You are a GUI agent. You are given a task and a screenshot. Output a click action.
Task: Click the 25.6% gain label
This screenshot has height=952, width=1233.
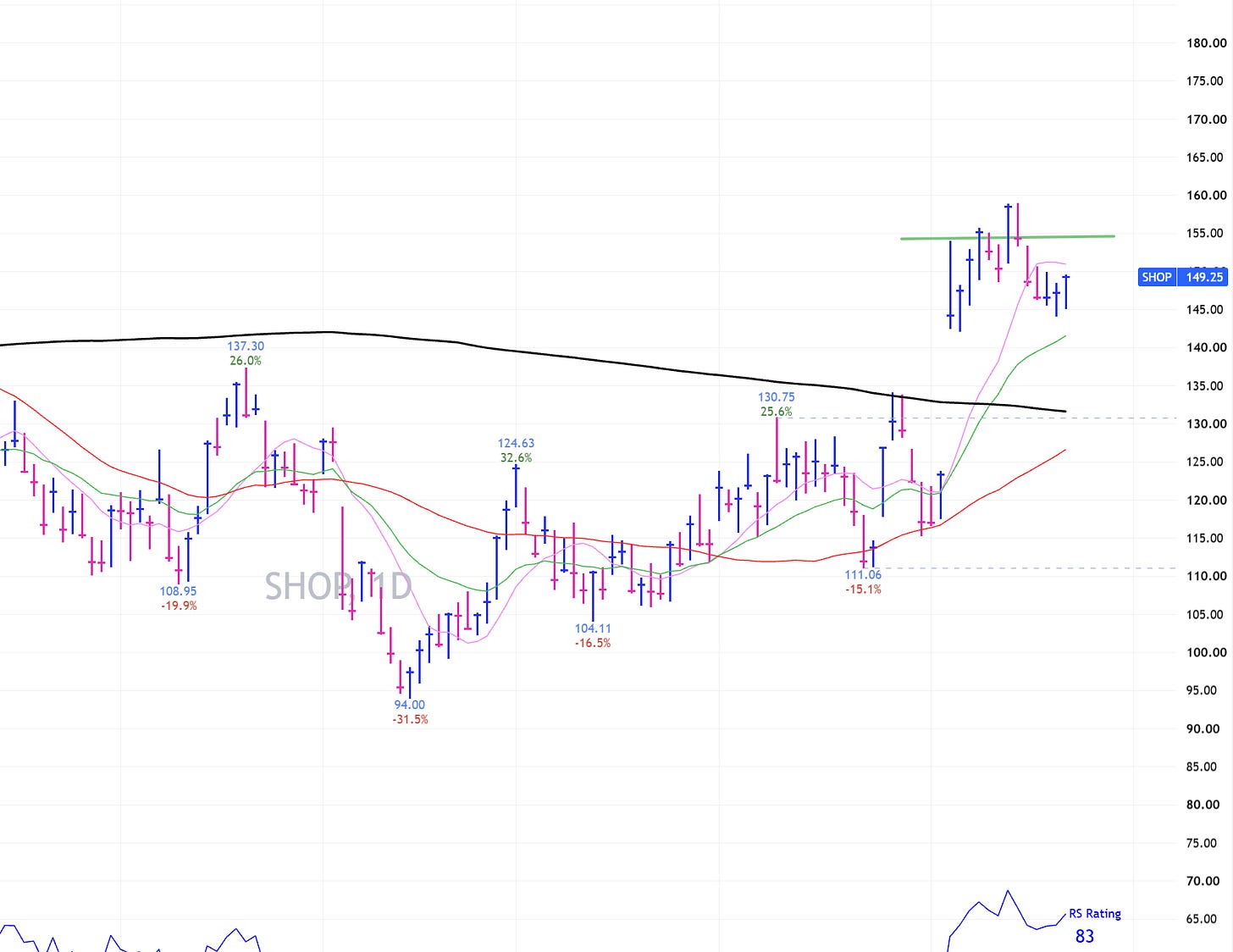(776, 412)
